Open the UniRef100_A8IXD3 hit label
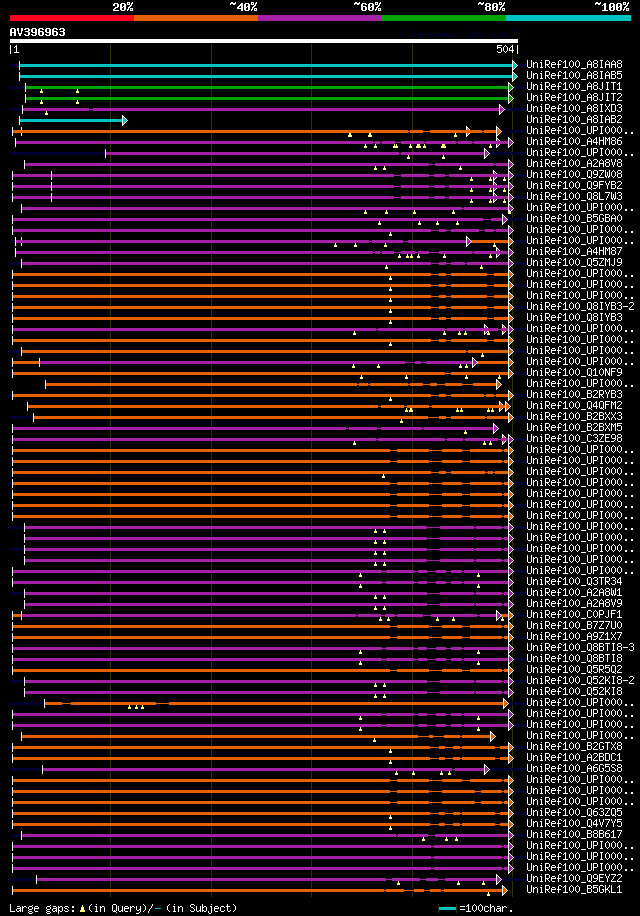The width and height of the screenshot is (640, 916). click(574, 109)
